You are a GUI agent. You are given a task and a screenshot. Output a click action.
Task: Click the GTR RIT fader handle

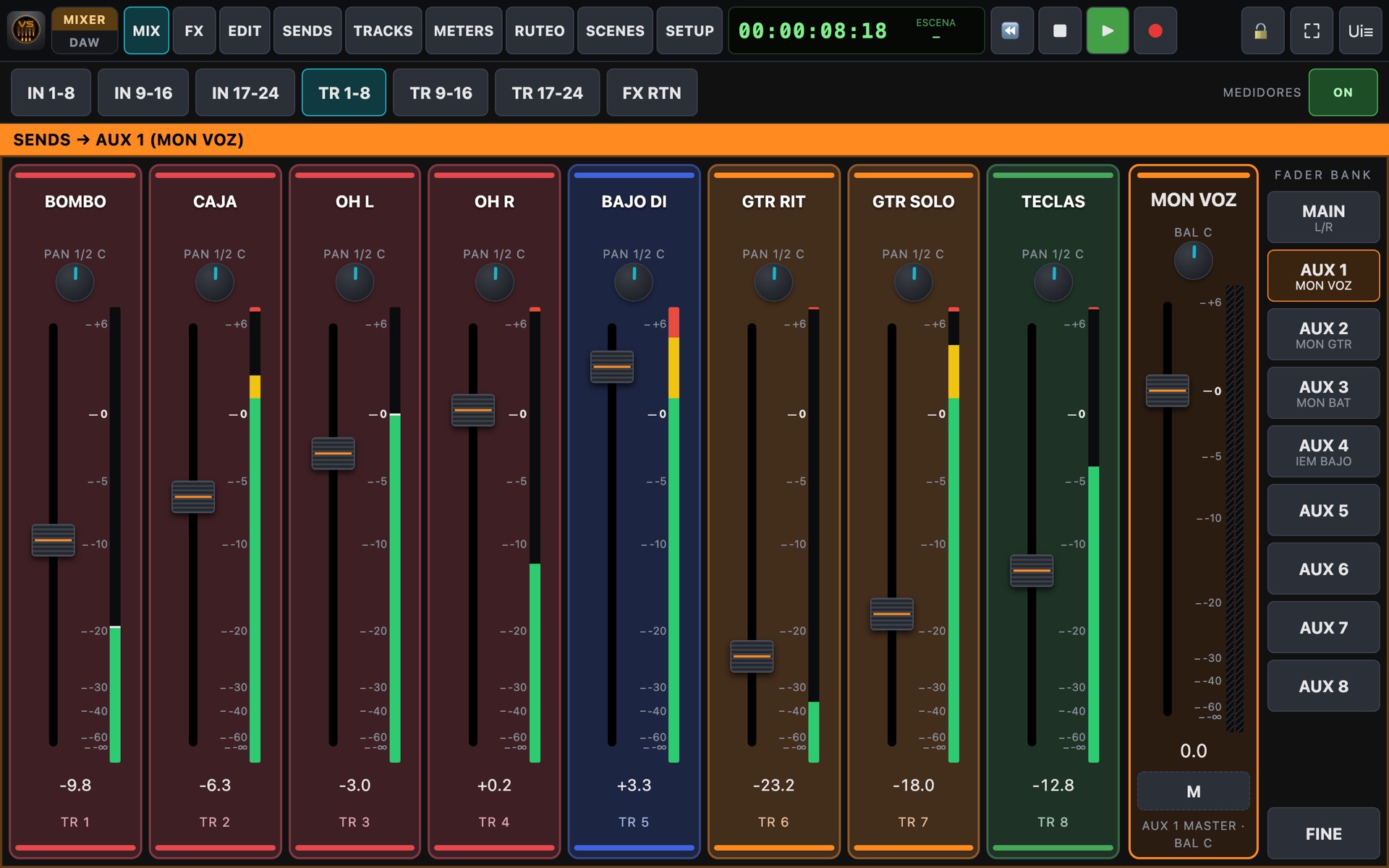752,656
